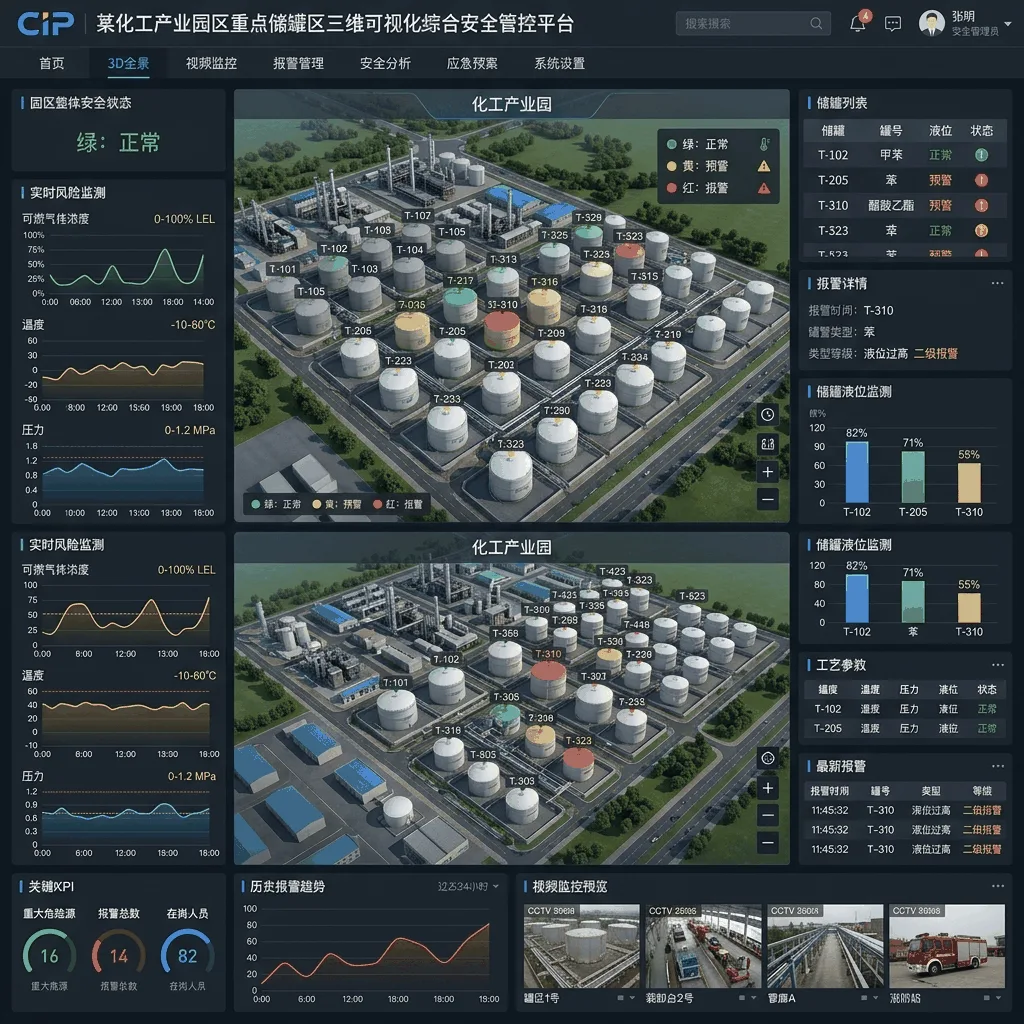
Task: Click into the header search field
Action: point(753,24)
